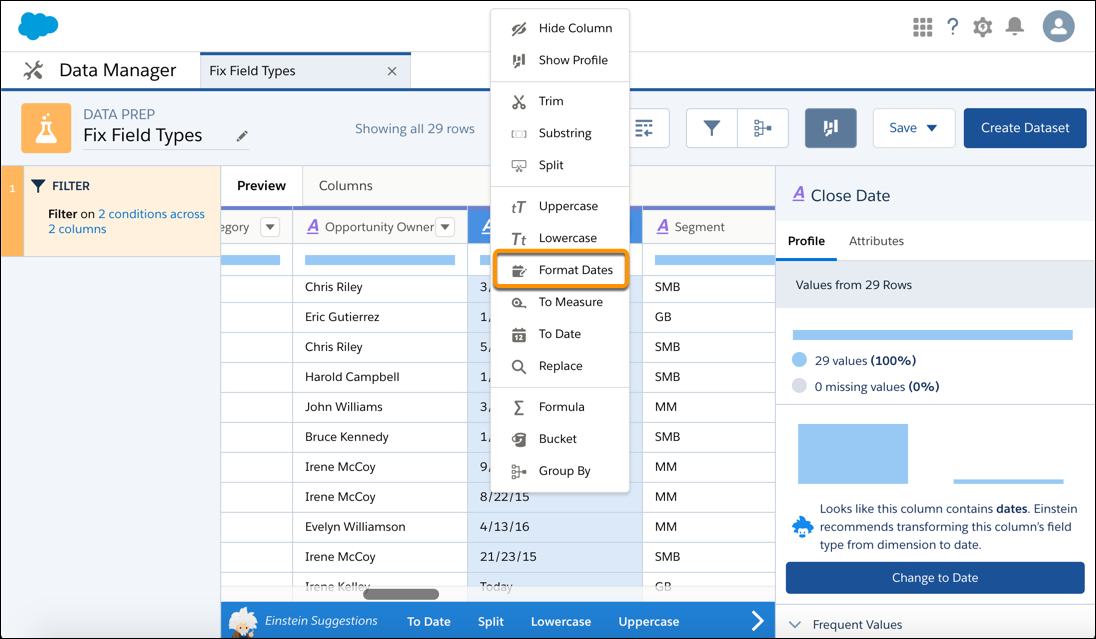Edit recipe name with pencil icon

click(x=242, y=136)
